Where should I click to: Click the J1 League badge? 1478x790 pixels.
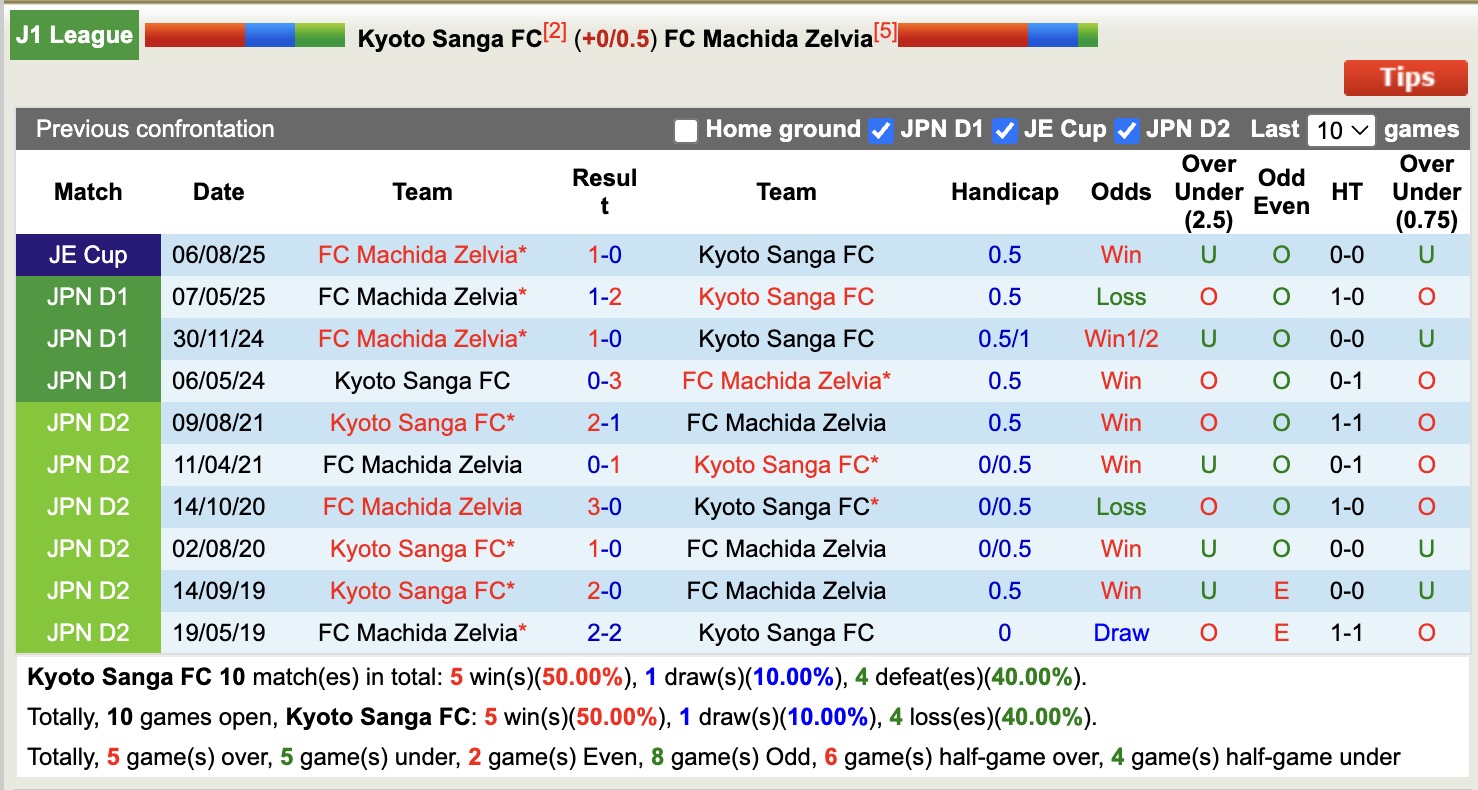coord(73,34)
